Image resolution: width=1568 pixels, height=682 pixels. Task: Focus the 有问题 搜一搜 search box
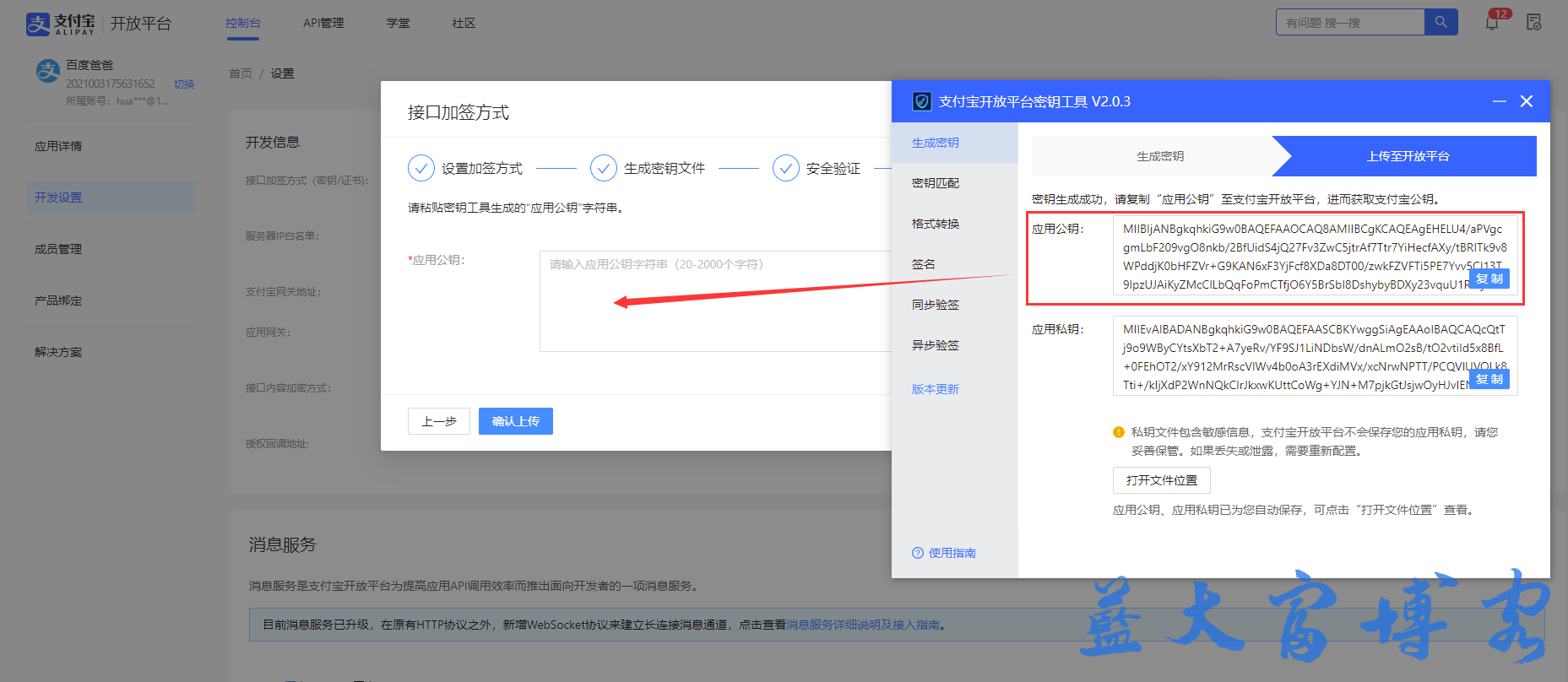click(x=1350, y=22)
